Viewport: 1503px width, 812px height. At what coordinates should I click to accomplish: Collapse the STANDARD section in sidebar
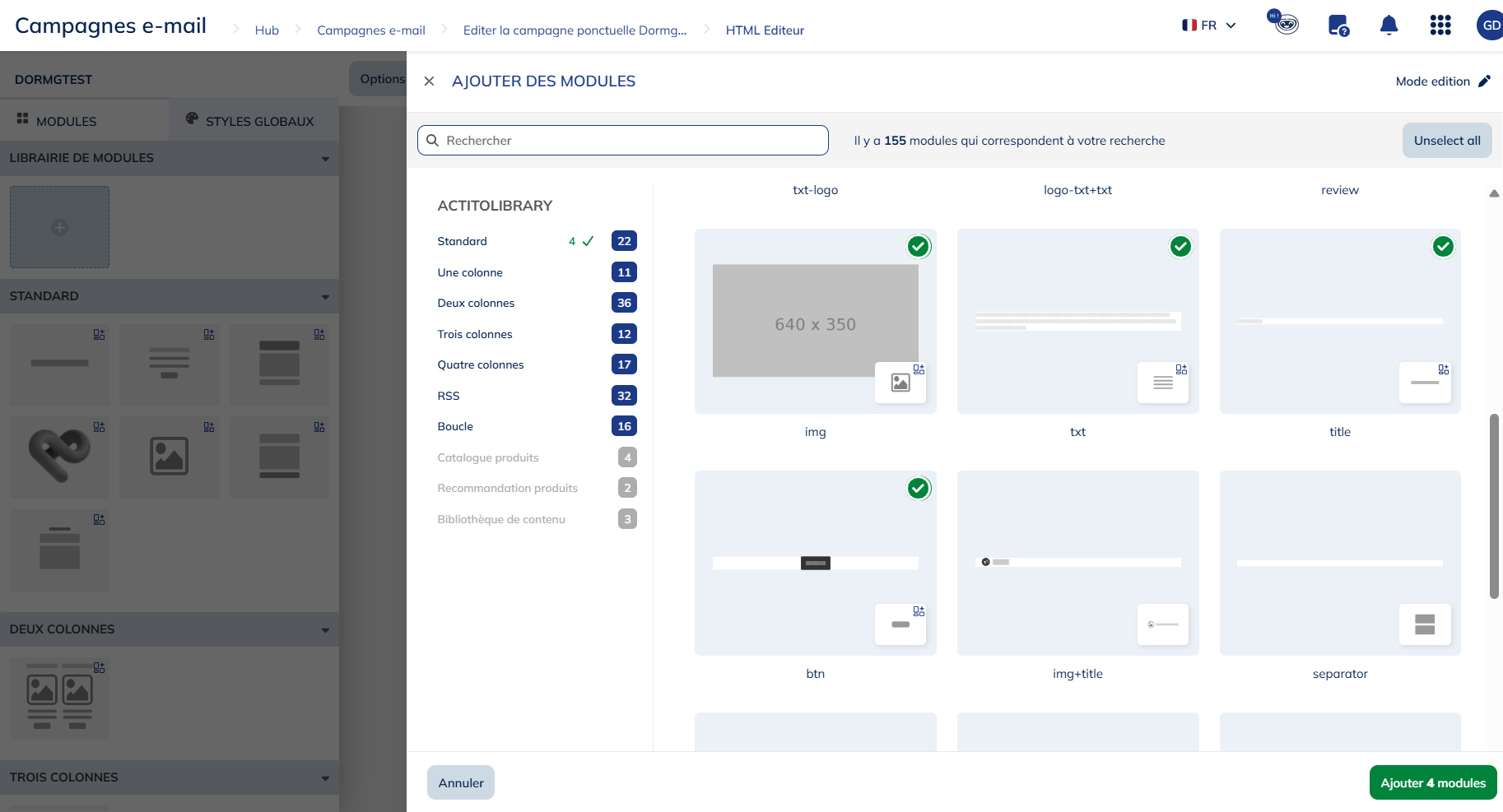coord(326,296)
